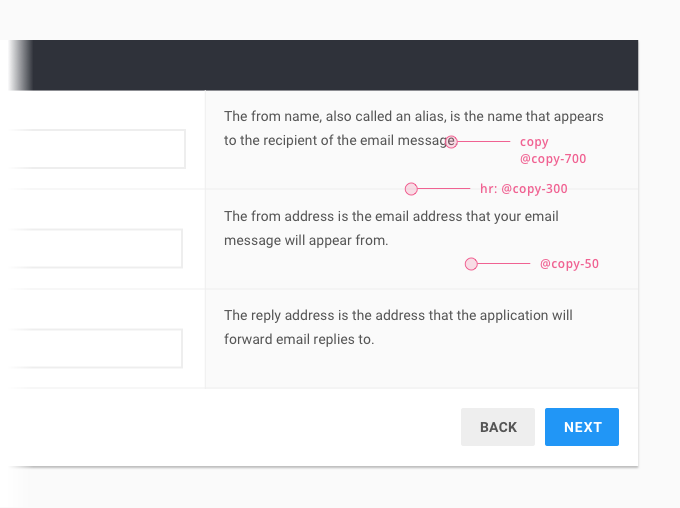Click the 'The from name, also called an alias' help text
The height and width of the screenshot is (508, 680).
click(413, 128)
